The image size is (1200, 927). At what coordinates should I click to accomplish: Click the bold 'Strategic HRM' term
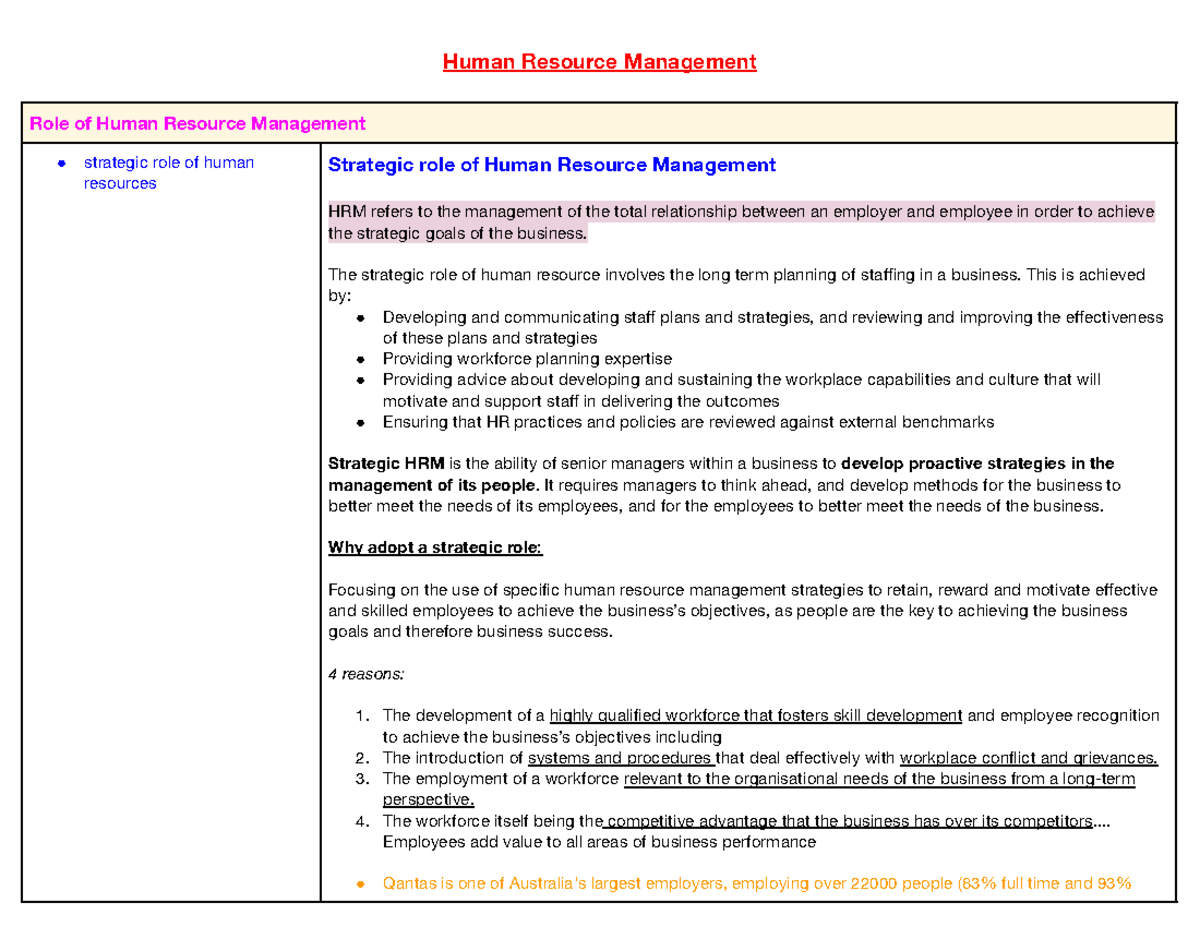tap(386, 464)
